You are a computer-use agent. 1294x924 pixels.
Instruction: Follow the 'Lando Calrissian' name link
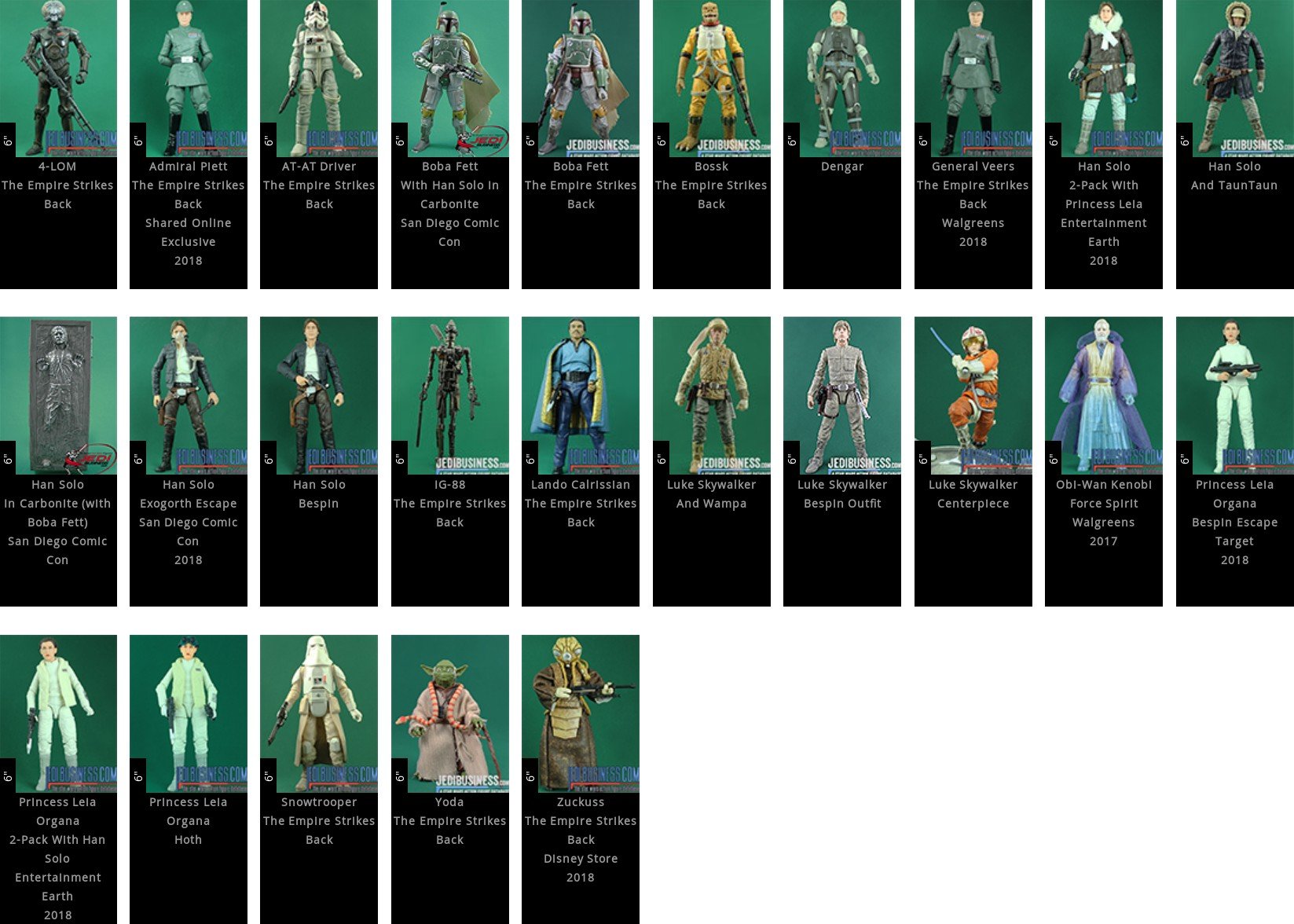coord(581,485)
